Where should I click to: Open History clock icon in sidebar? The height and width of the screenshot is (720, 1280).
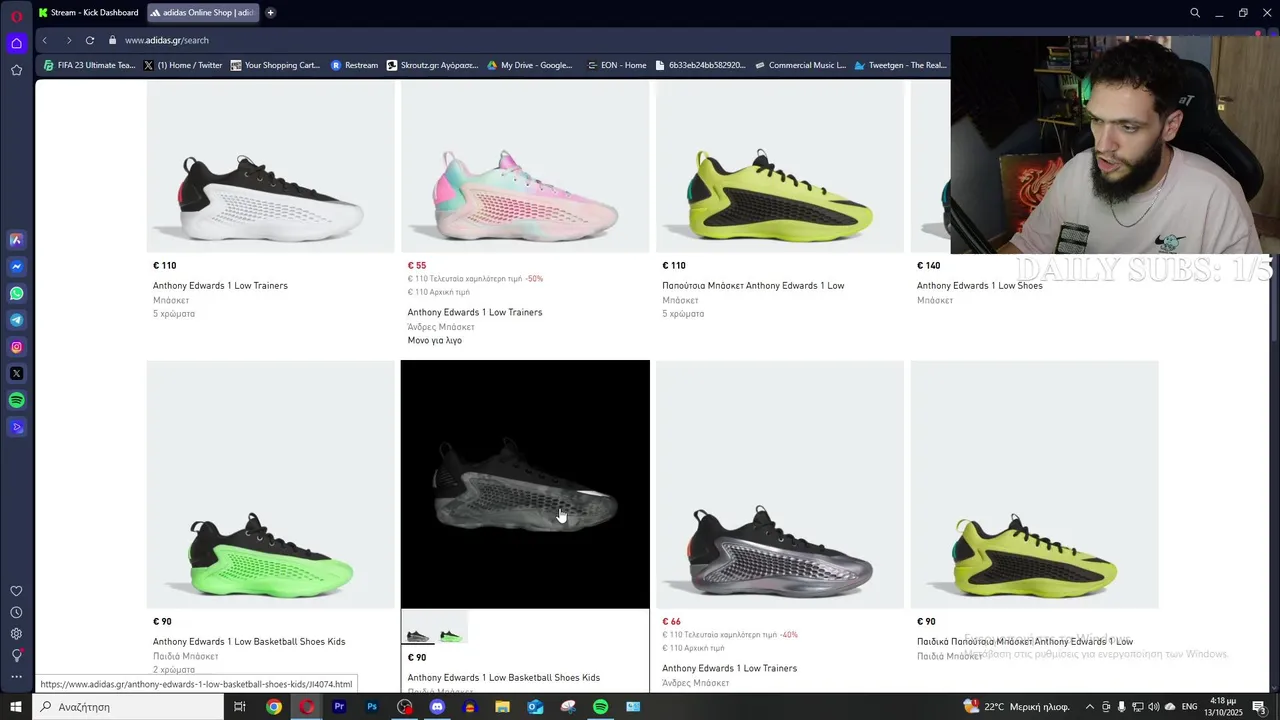(16, 612)
